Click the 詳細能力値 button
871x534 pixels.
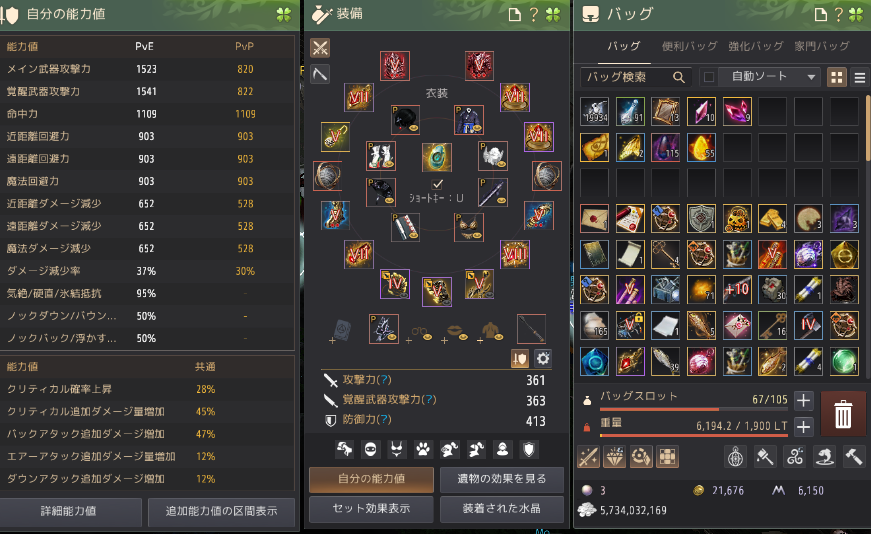coord(71,511)
